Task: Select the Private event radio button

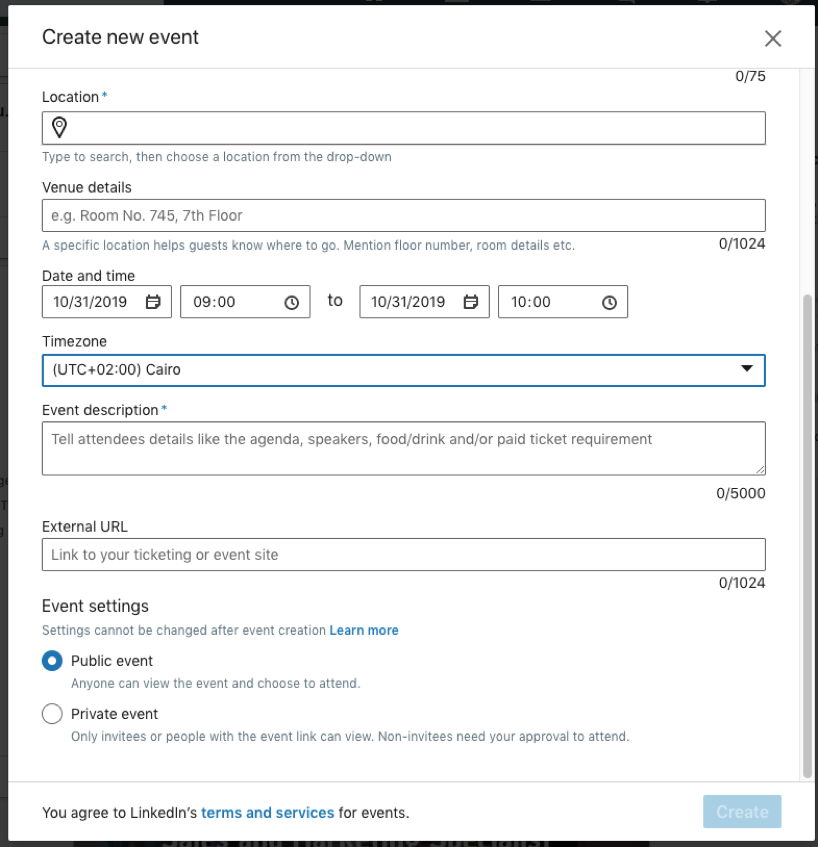Action: [52, 714]
